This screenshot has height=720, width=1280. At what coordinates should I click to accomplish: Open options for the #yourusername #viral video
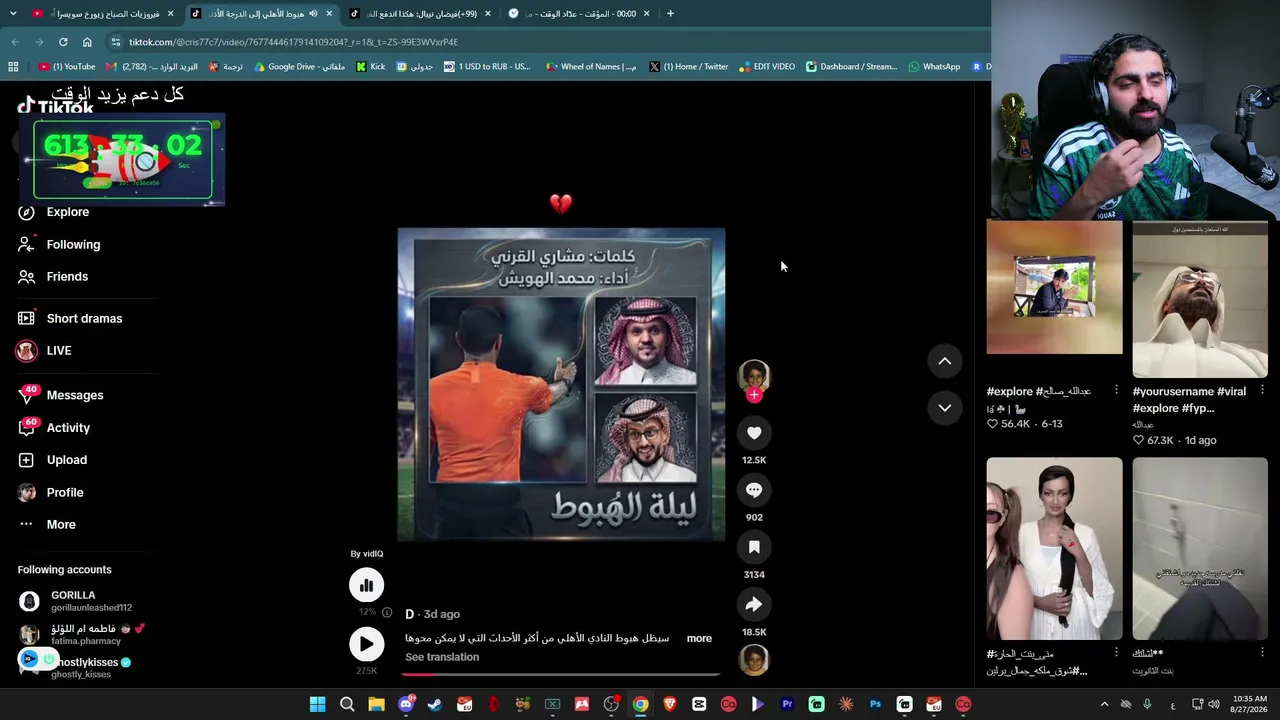pyautogui.click(x=1262, y=390)
